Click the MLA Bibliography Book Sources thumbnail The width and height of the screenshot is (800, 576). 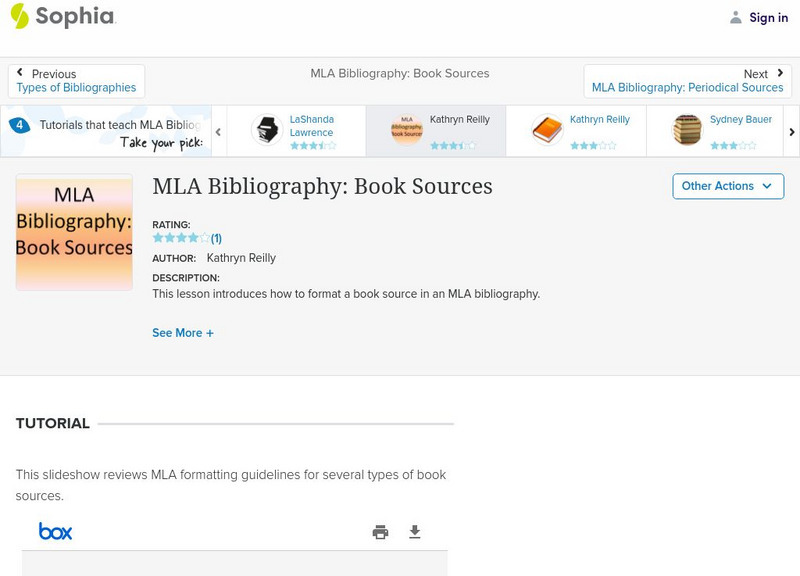coord(74,232)
